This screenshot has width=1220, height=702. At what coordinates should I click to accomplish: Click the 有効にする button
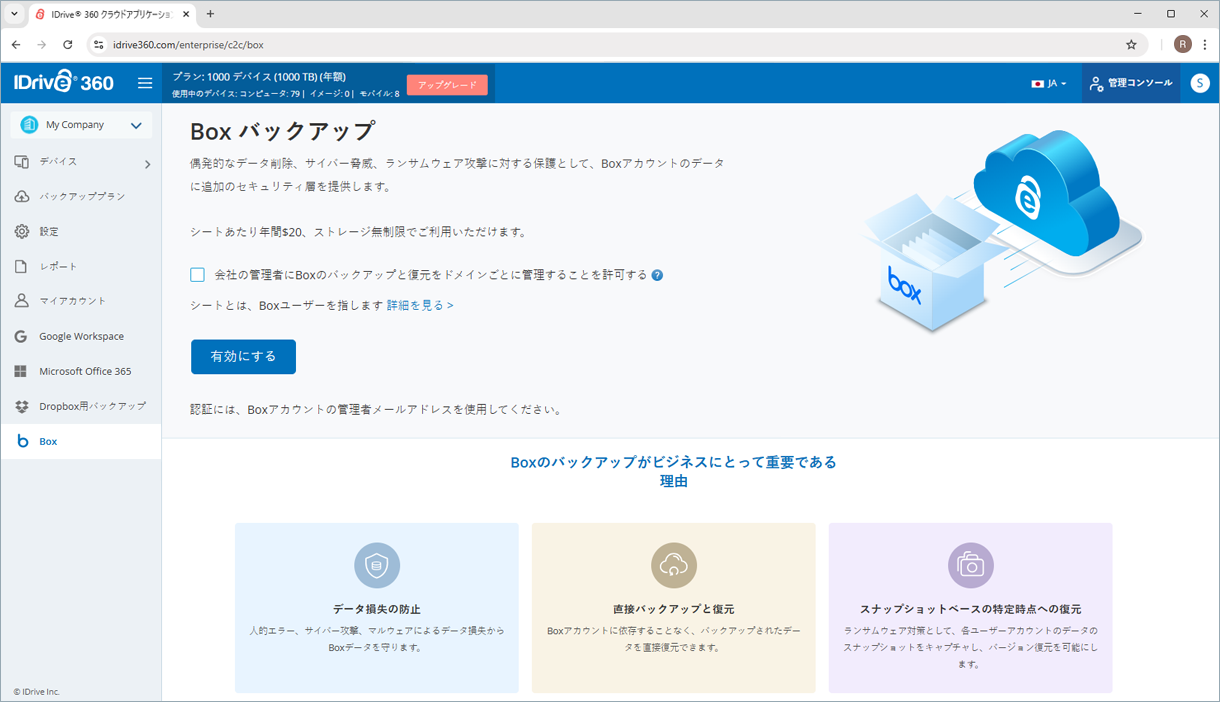243,357
